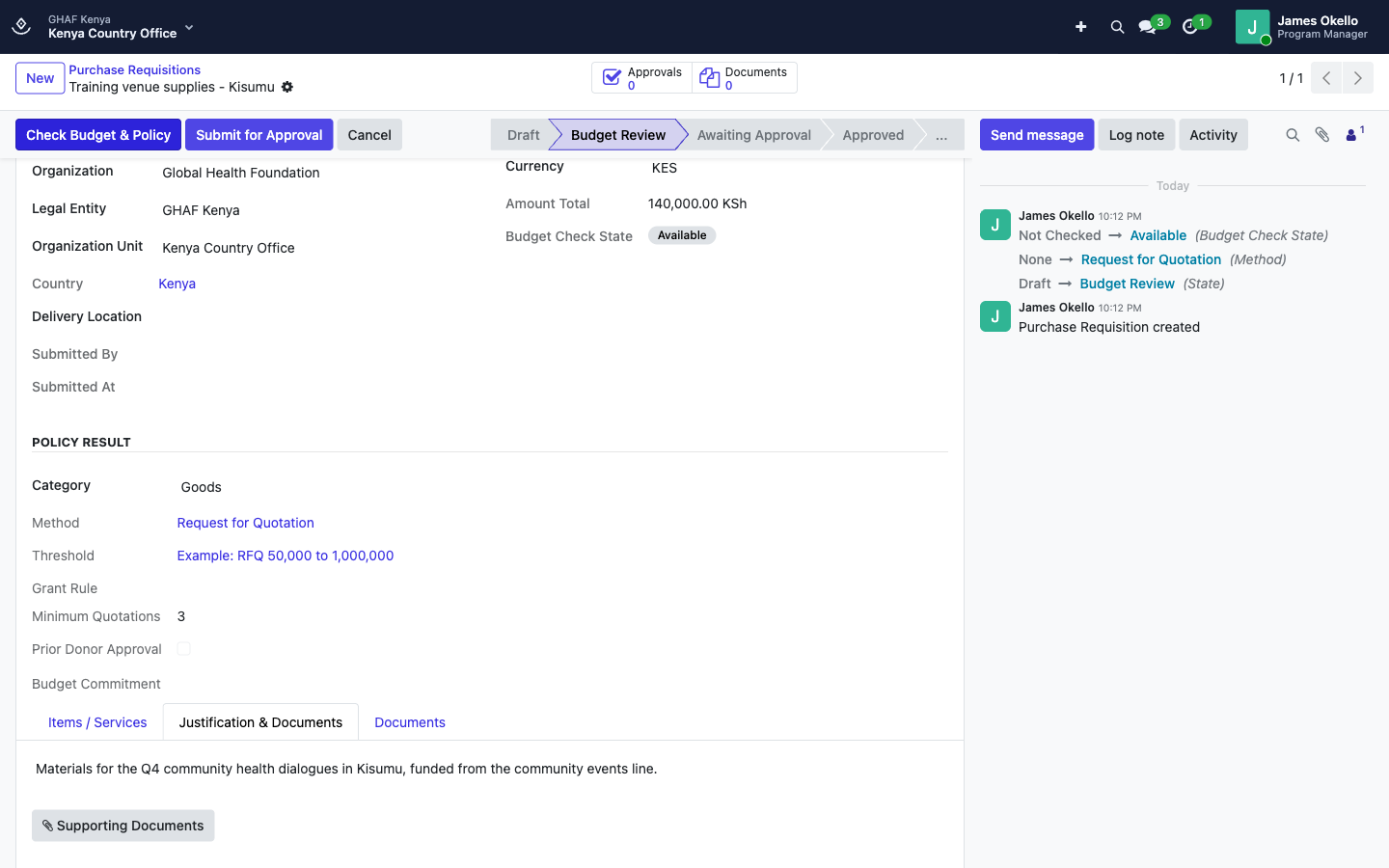Click the Log note button
Image resolution: width=1389 pixels, height=868 pixels.
tap(1136, 135)
